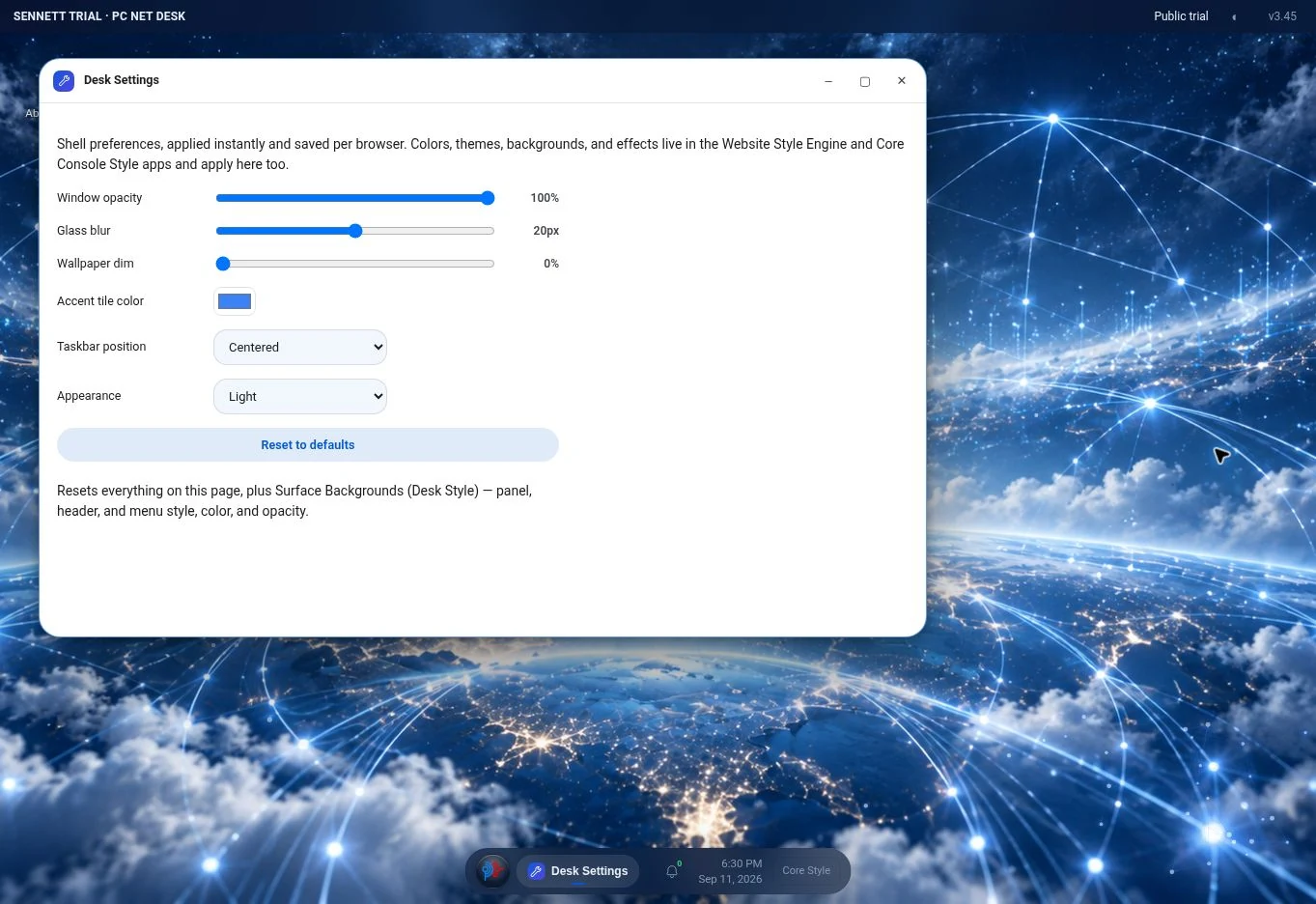Image resolution: width=1316 pixels, height=904 pixels.
Task: Open the Accent tile color swatch
Action: [x=235, y=301]
